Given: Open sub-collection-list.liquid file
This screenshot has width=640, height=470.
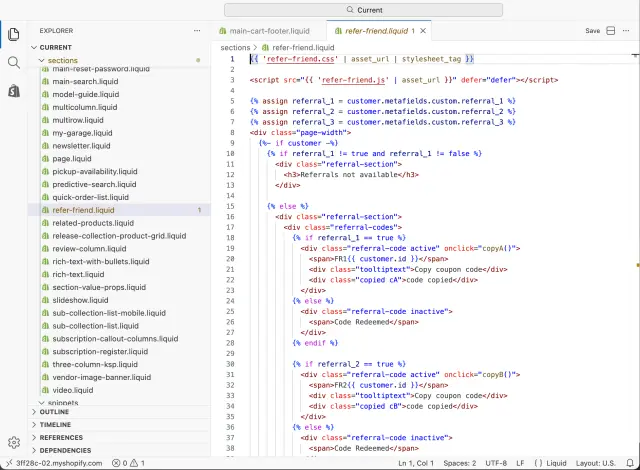Looking at the screenshot, I should tap(96, 326).
